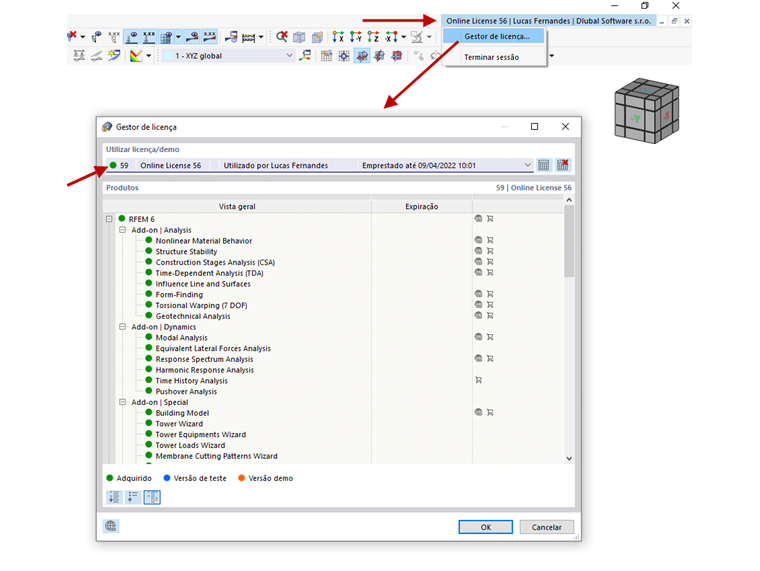The height and width of the screenshot is (571, 760).
Task: Click the dimension line toolbar icon
Action: pyautogui.click(x=249, y=37)
